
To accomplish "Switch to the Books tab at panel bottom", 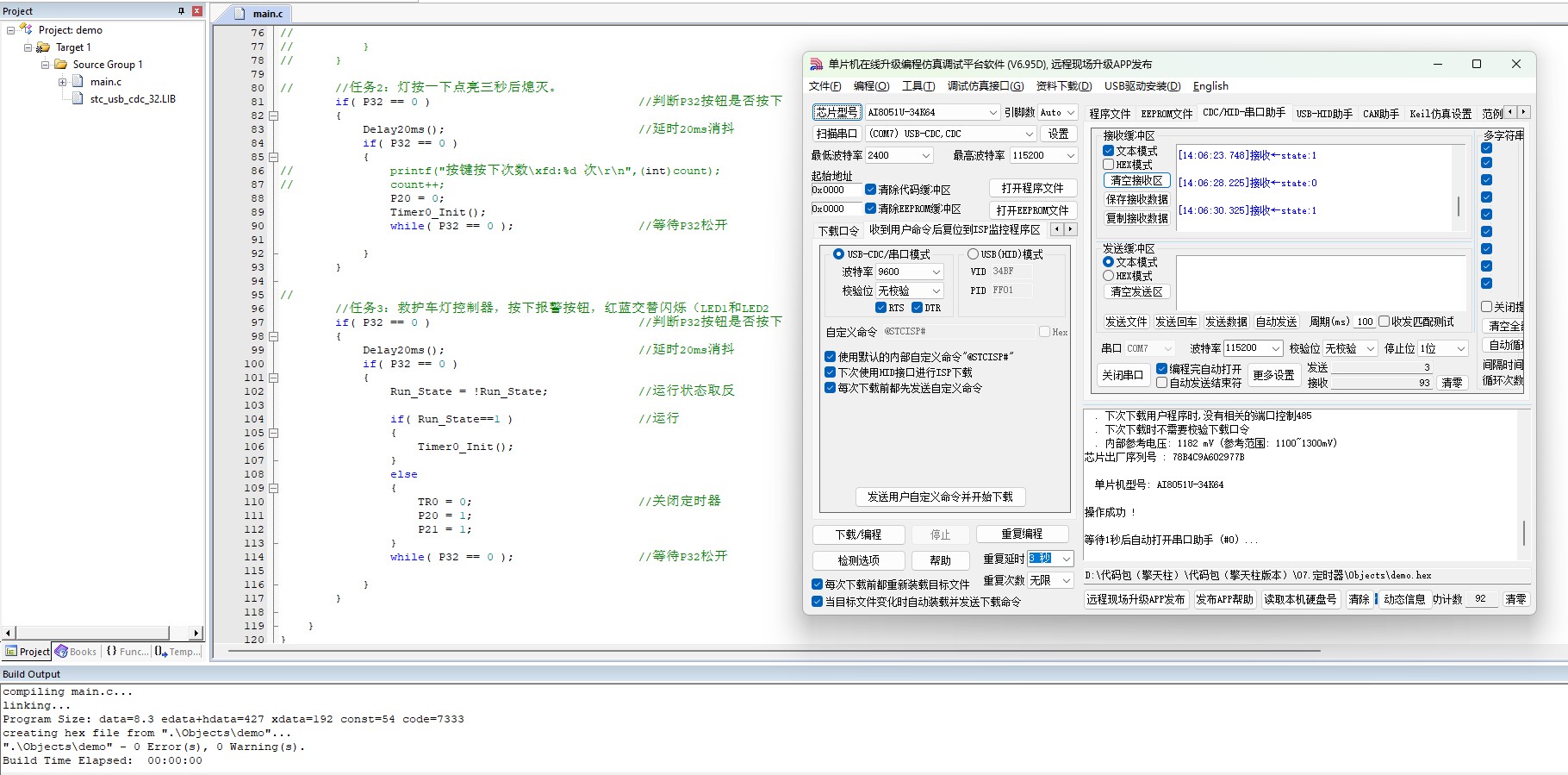I will point(76,652).
